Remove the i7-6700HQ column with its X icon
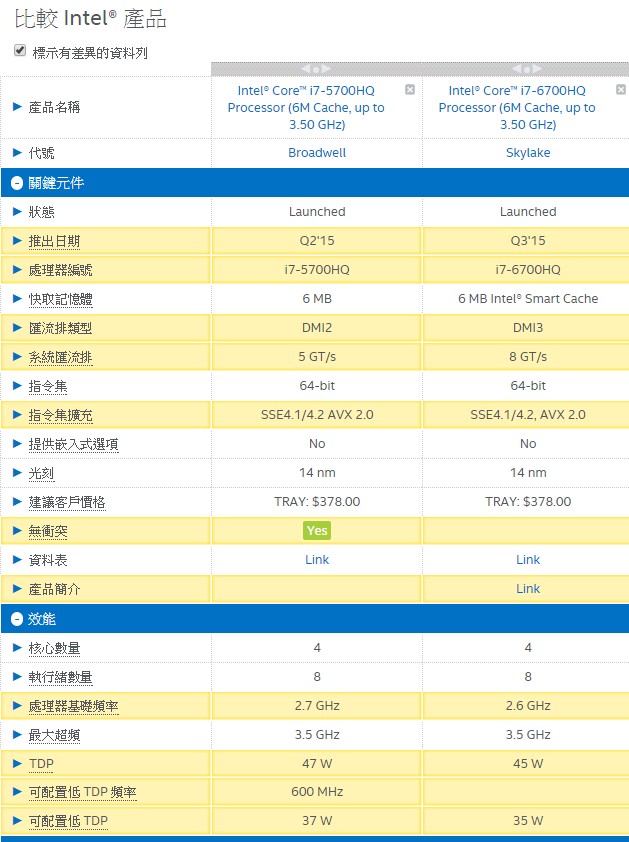The width and height of the screenshot is (629, 842). pos(621,90)
